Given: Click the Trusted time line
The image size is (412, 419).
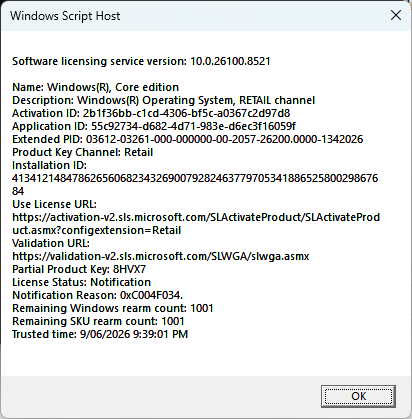Looking at the screenshot, I should [x=100, y=334].
